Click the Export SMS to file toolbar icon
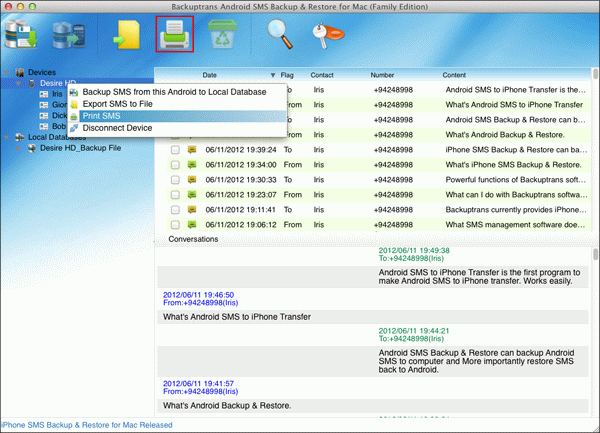 point(127,35)
